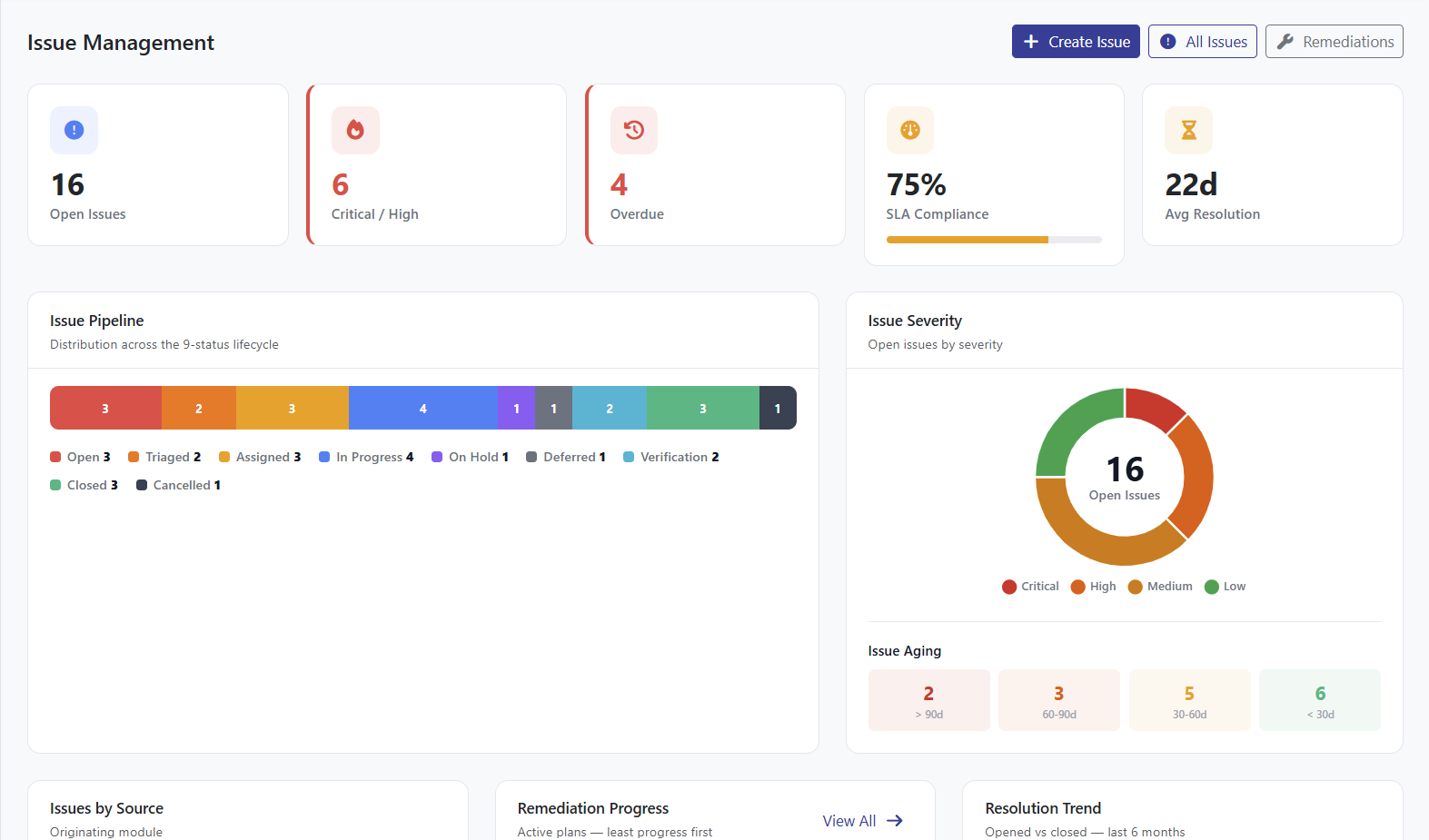Screen dimensions: 1429x840
Task: Click the SLA Compliance progress bar
Action: pos(994,240)
